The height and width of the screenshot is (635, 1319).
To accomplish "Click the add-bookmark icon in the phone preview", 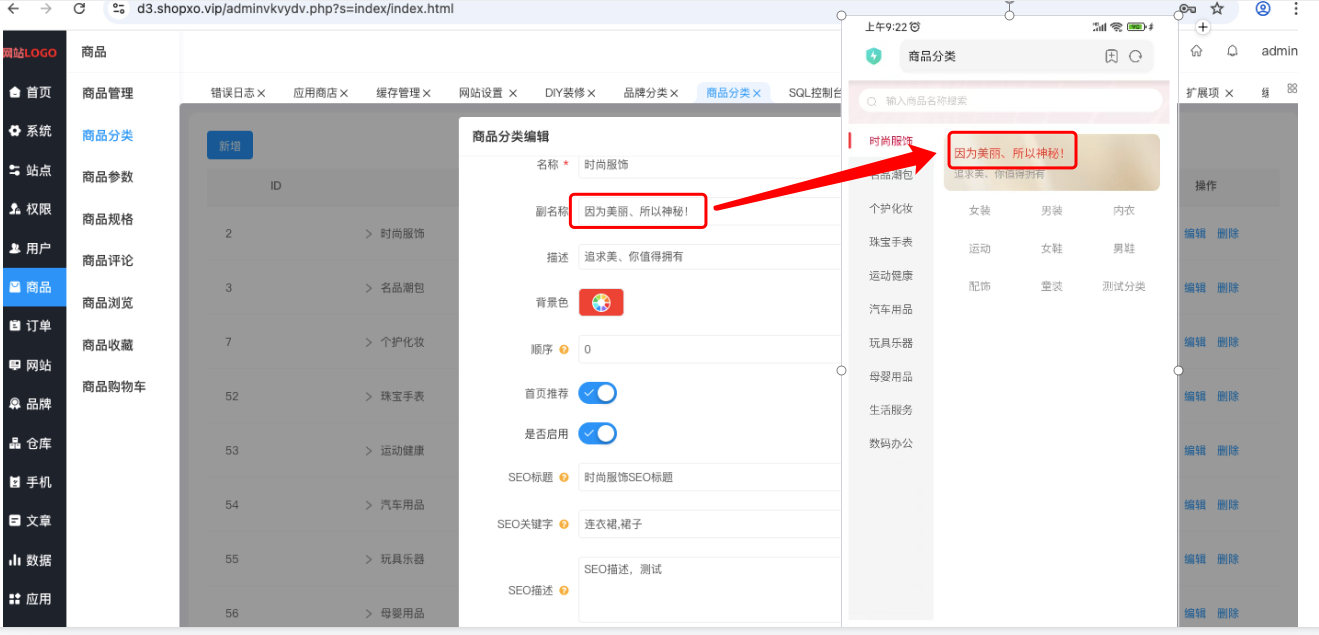I will click(x=1111, y=56).
